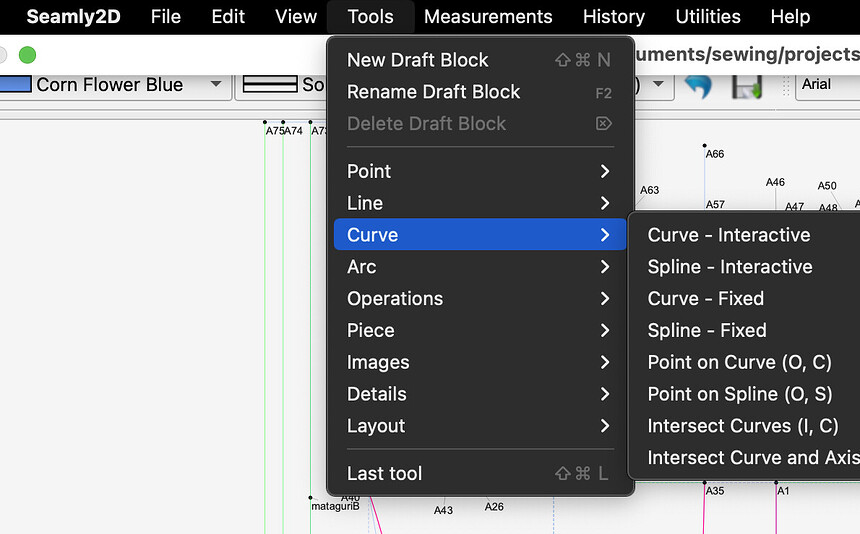Expand the Arc submenu
Screen dimensions: 860x534
[x=480, y=266]
